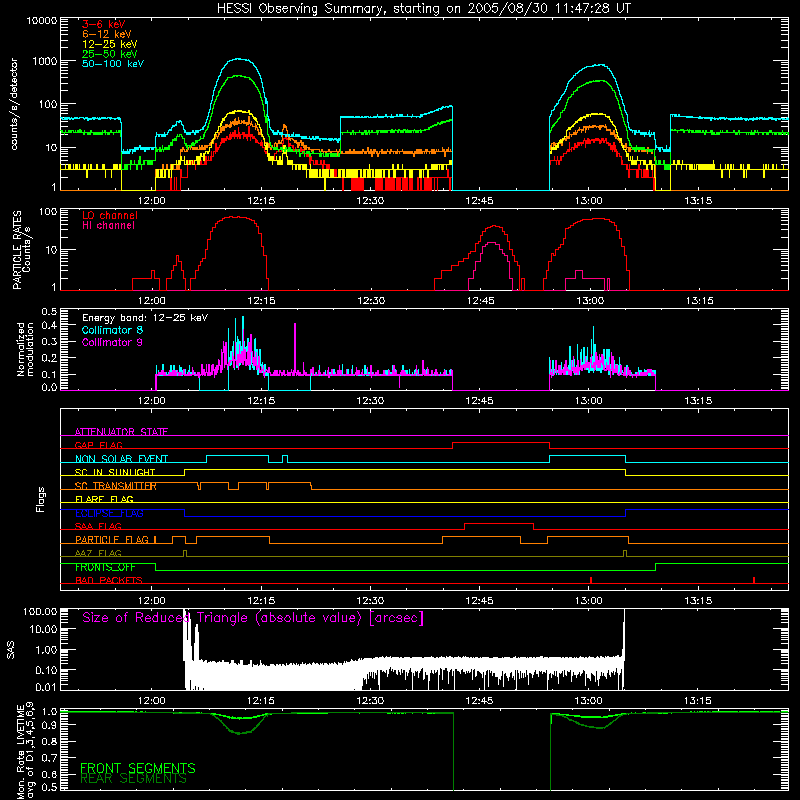Screen dimensions: 800x800
Task: Click the 0.9 tick on livetime axis
Action: pyautogui.click(x=49, y=726)
